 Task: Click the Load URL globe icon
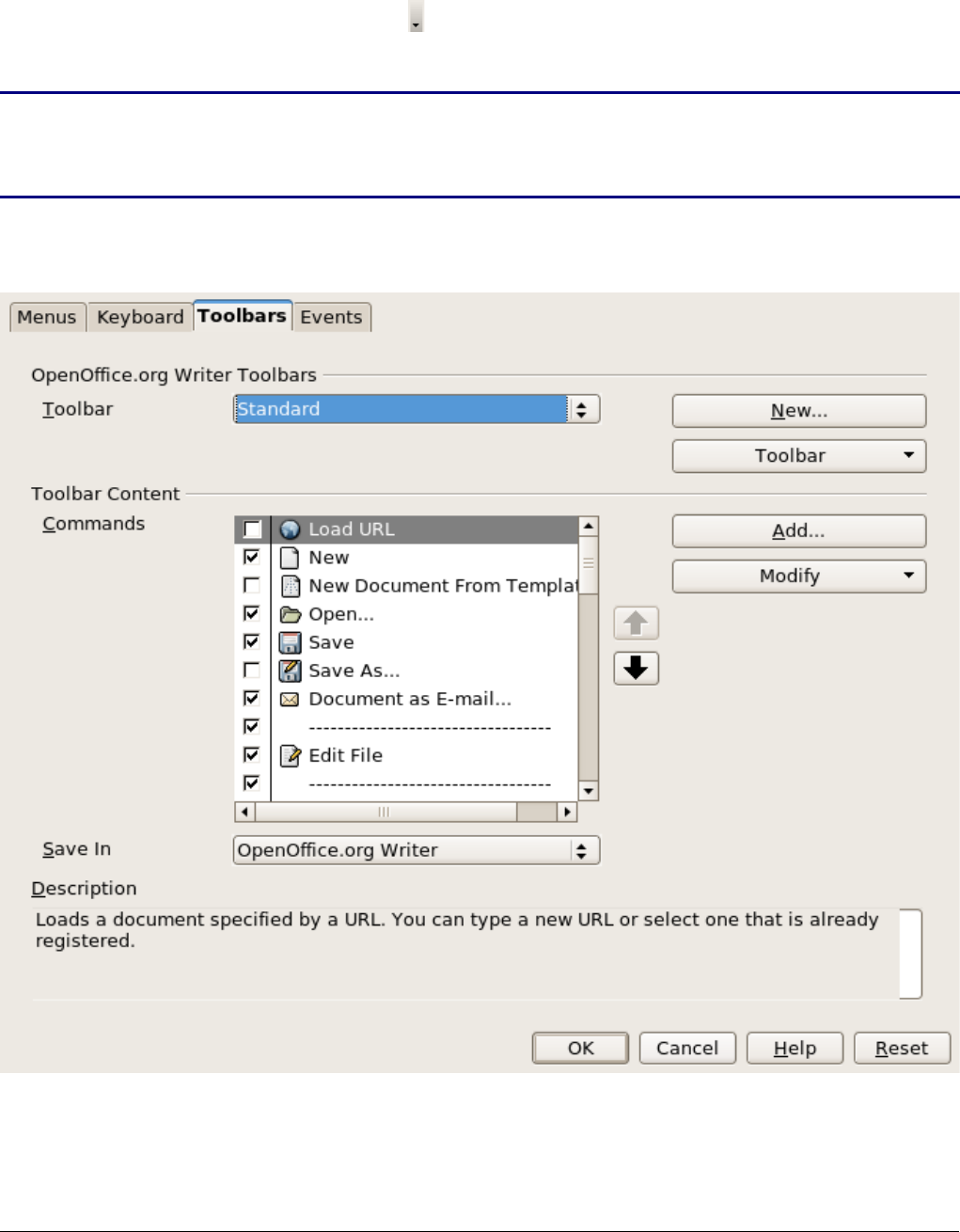coord(290,529)
